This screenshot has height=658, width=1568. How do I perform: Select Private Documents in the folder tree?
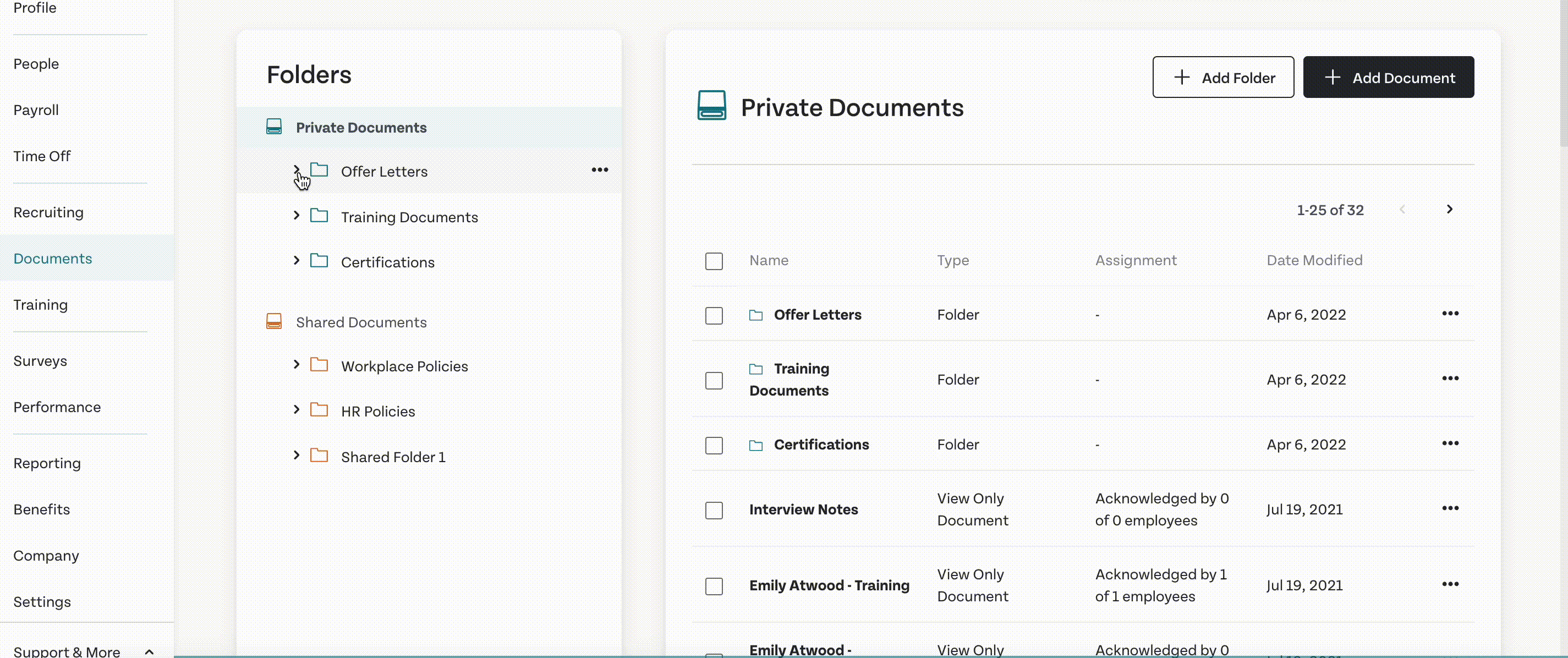coord(361,127)
